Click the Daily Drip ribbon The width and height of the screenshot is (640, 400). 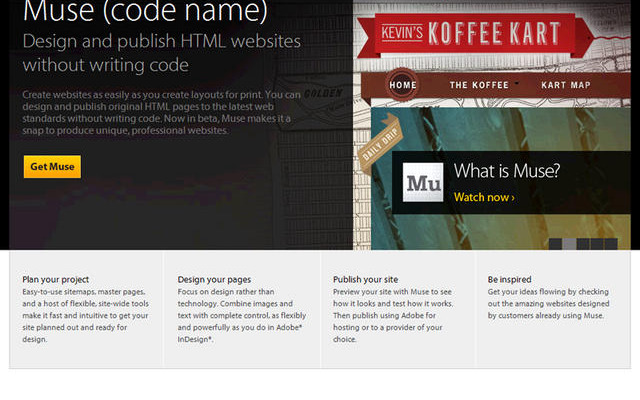point(380,144)
